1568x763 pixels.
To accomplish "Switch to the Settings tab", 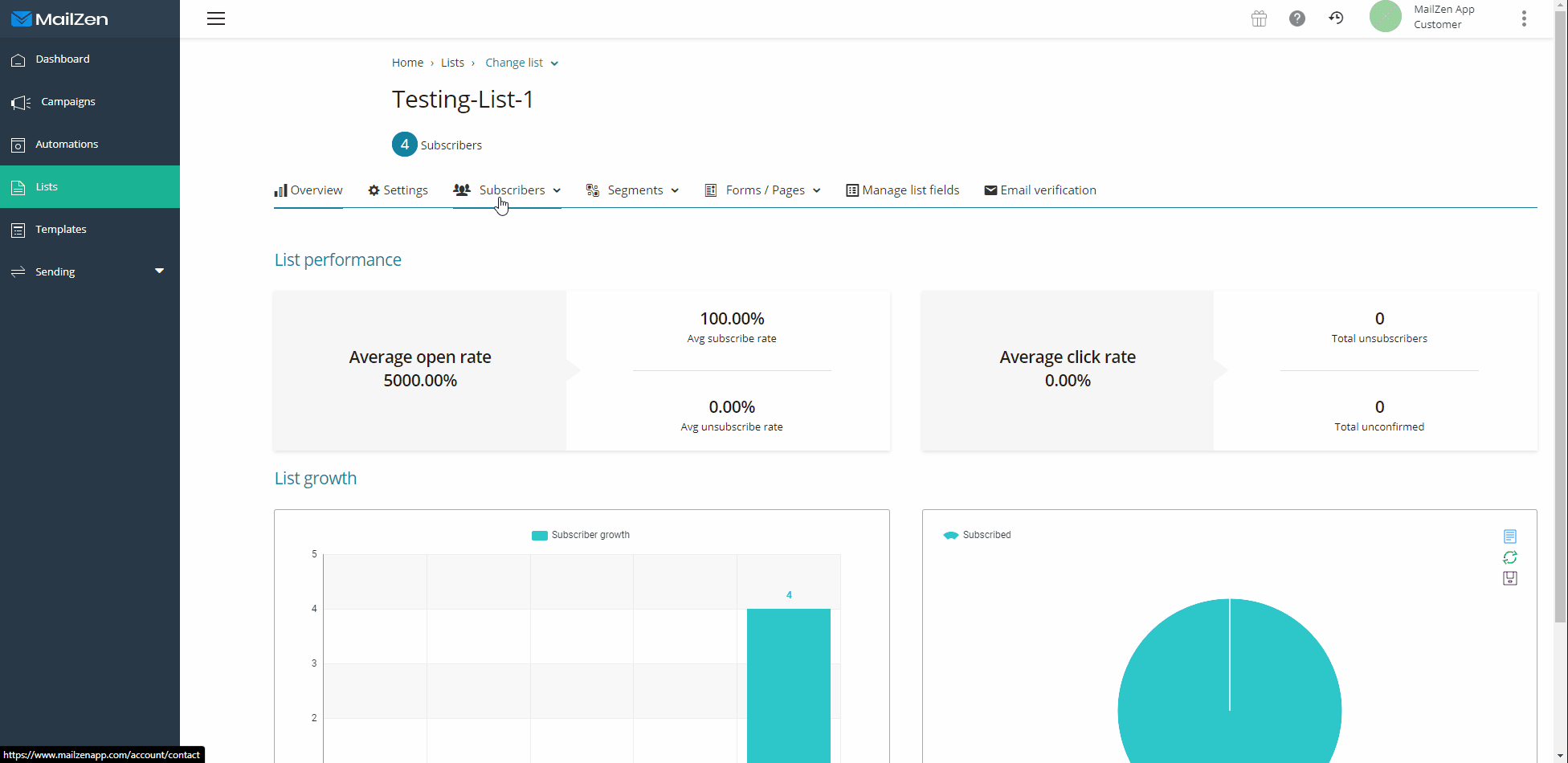I will tap(398, 190).
